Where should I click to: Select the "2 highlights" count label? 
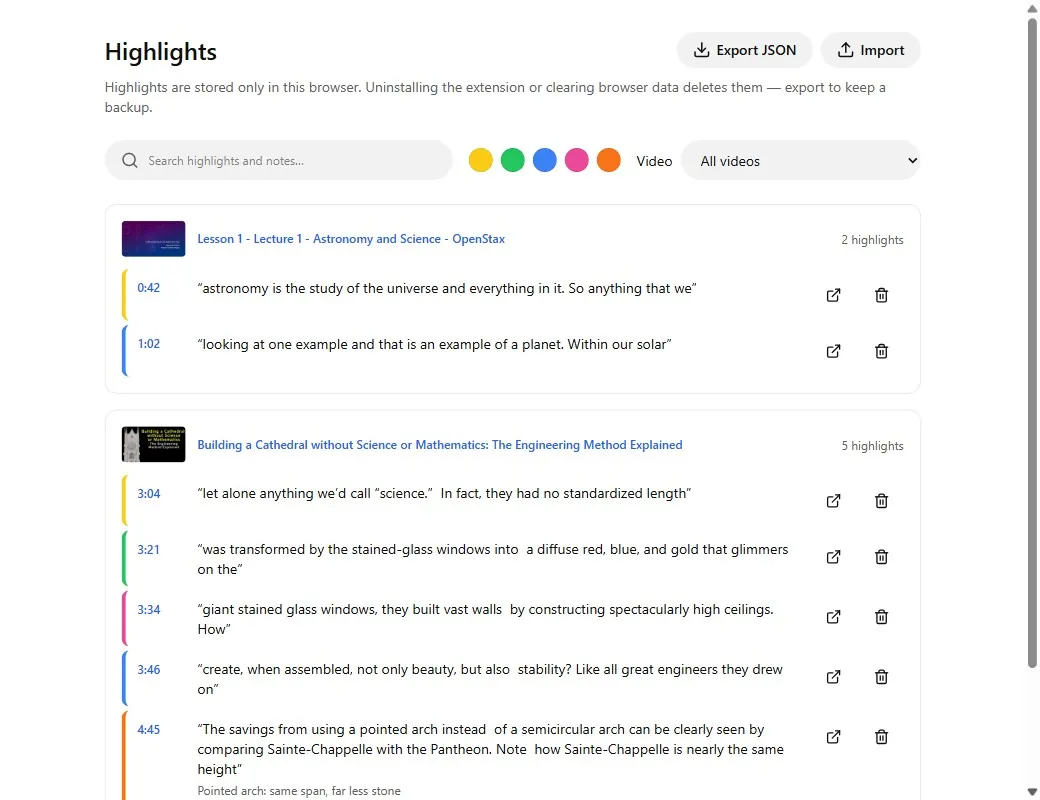coord(872,240)
